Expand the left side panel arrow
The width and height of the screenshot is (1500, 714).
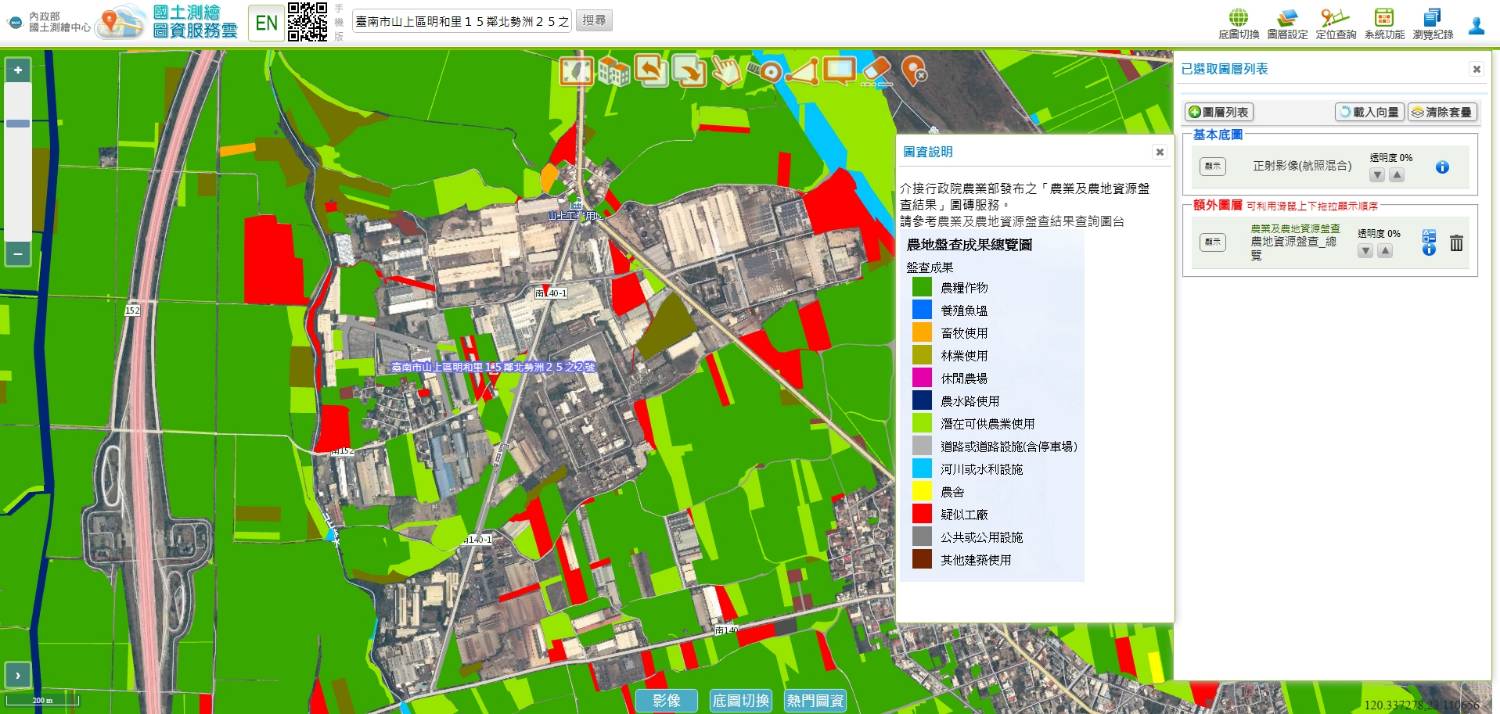pyautogui.click(x=18, y=675)
